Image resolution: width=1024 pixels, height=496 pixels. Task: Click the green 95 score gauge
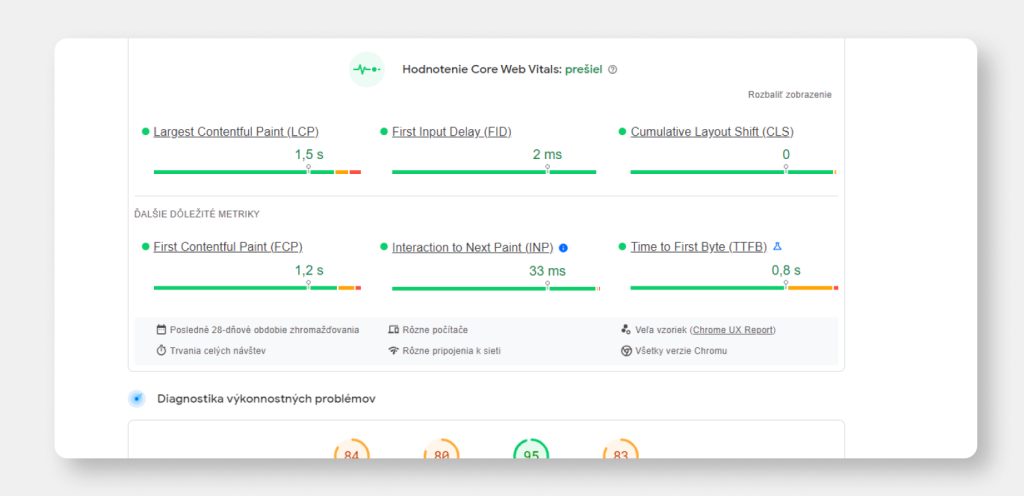pyautogui.click(x=531, y=451)
